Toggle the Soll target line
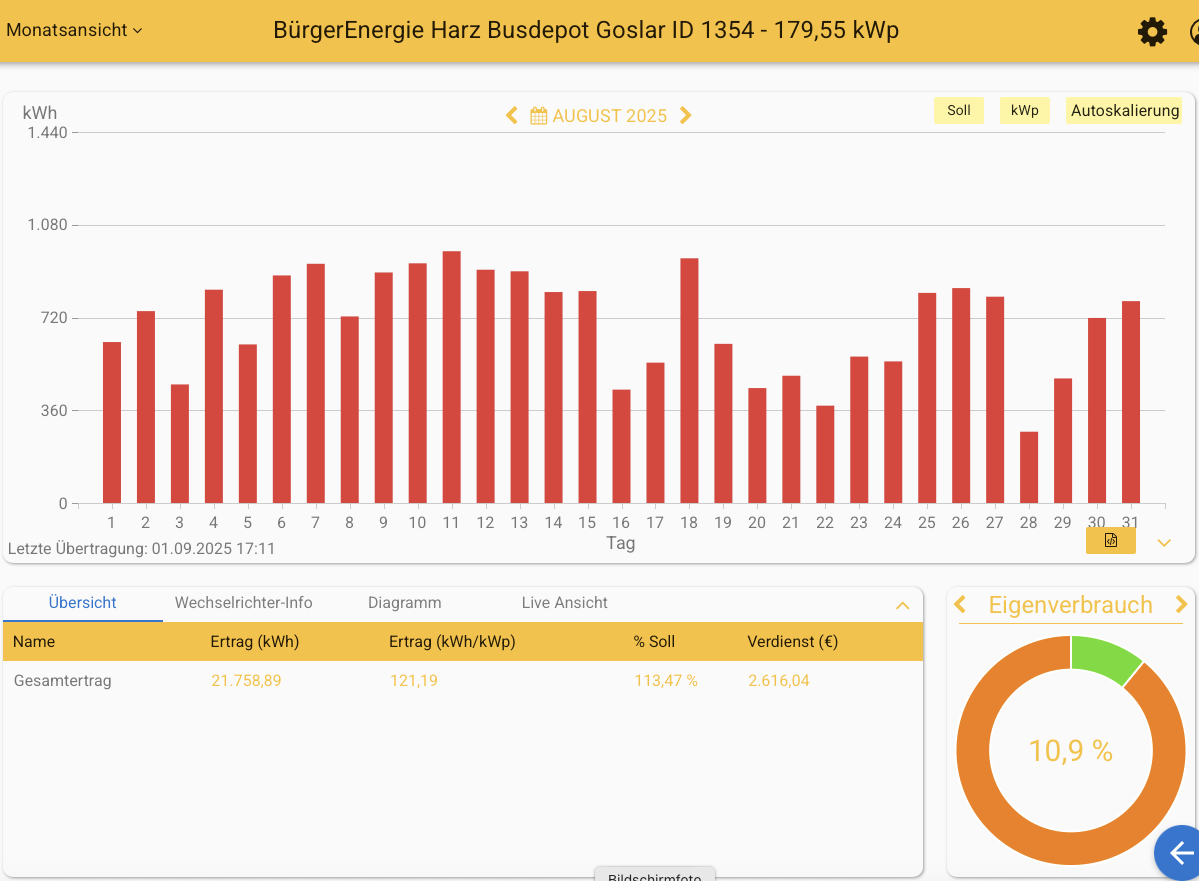Image resolution: width=1199 pixels, height=881 pixels. [958, 111]
